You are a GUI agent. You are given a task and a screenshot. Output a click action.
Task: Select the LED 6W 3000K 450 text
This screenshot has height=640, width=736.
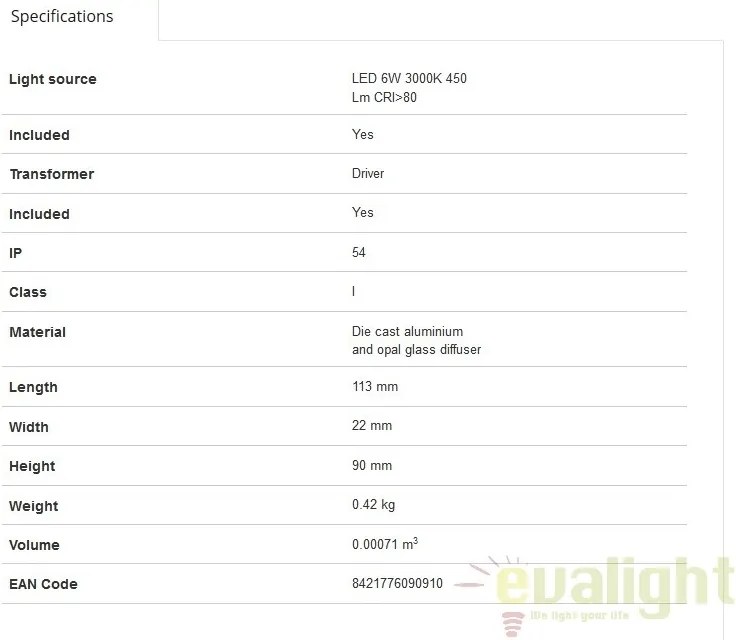(409, 78)
